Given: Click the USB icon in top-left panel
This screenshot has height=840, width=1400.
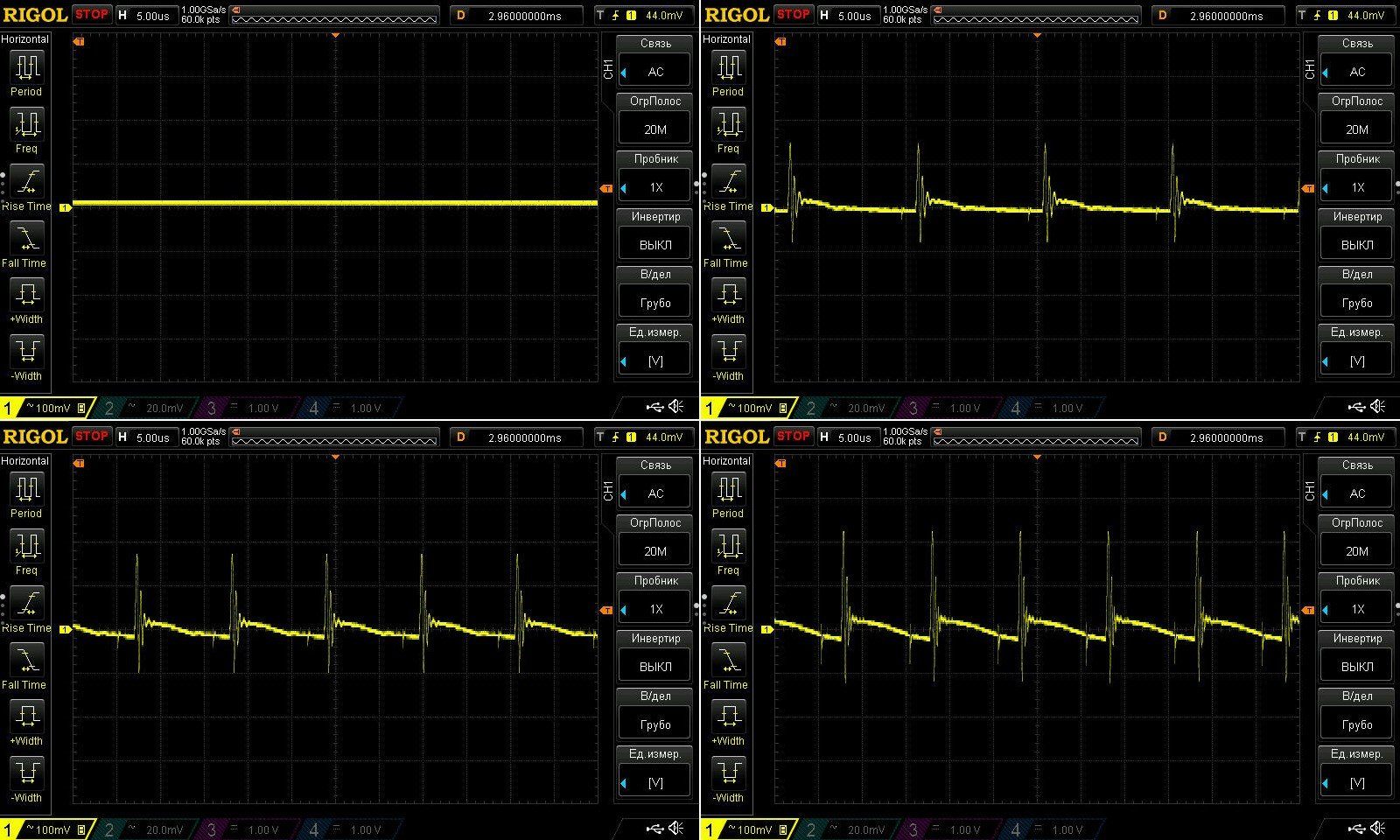Looking at the screenshot, I should [654, 406].
